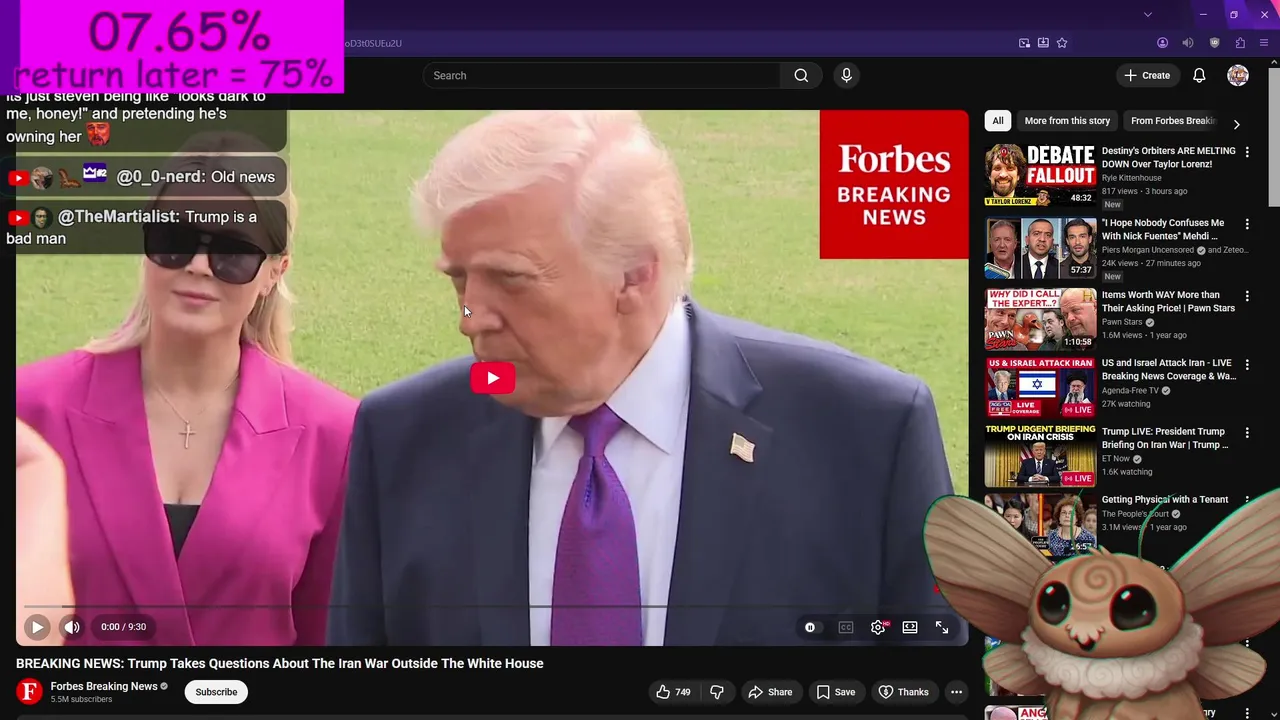Viewport: 1280px width, 720px height.
Task: Select From Forbes Breaking News chip
Action: click(1173, 121)
